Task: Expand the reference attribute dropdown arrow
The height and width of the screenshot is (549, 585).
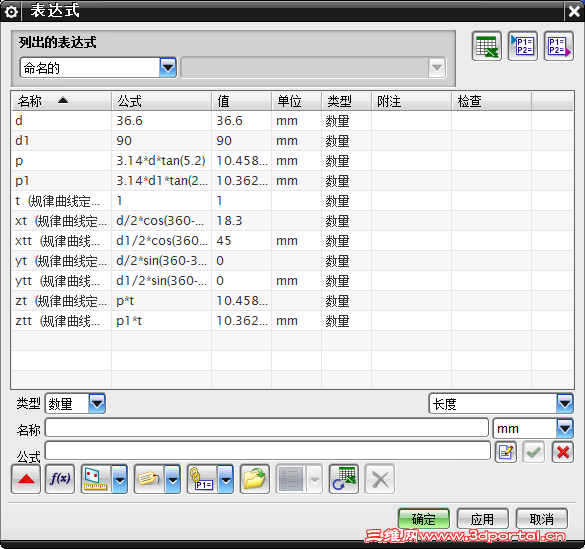Action: 172,479
